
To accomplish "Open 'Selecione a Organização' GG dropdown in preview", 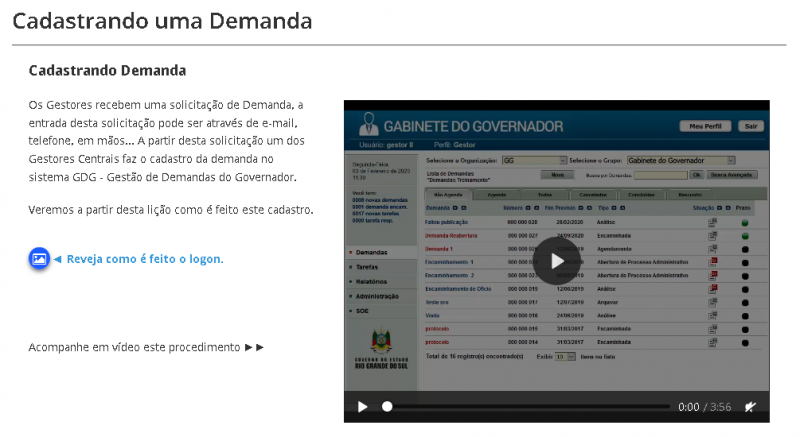I will [x=534, y=161].
